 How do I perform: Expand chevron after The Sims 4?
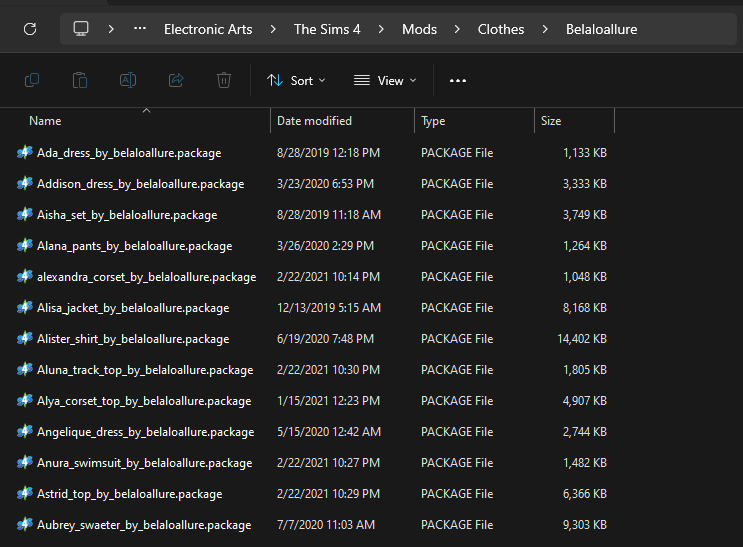(x=381, y=29)
